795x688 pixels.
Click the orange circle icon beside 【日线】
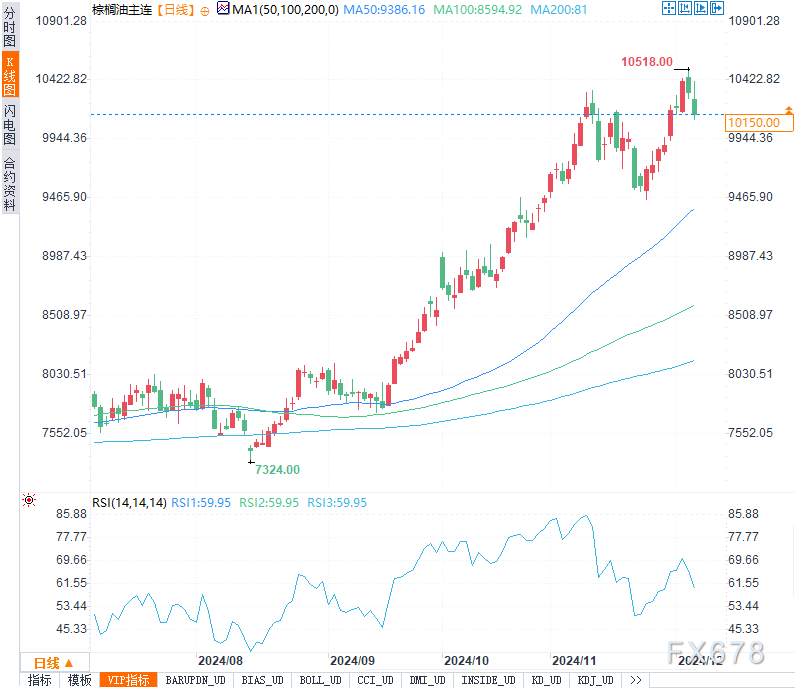click(x=205, y=10)
